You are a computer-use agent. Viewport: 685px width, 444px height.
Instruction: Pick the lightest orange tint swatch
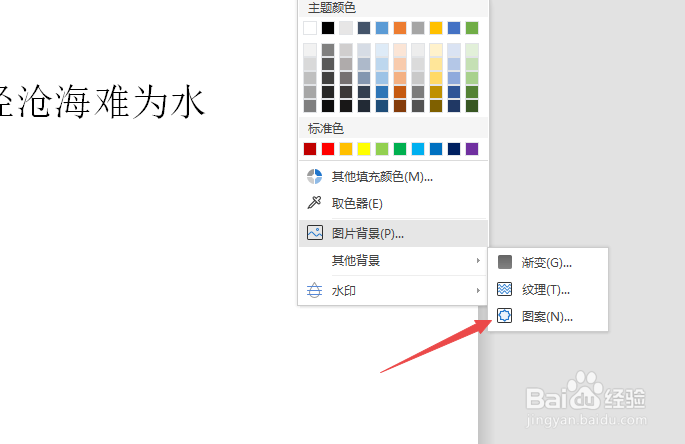400,50
